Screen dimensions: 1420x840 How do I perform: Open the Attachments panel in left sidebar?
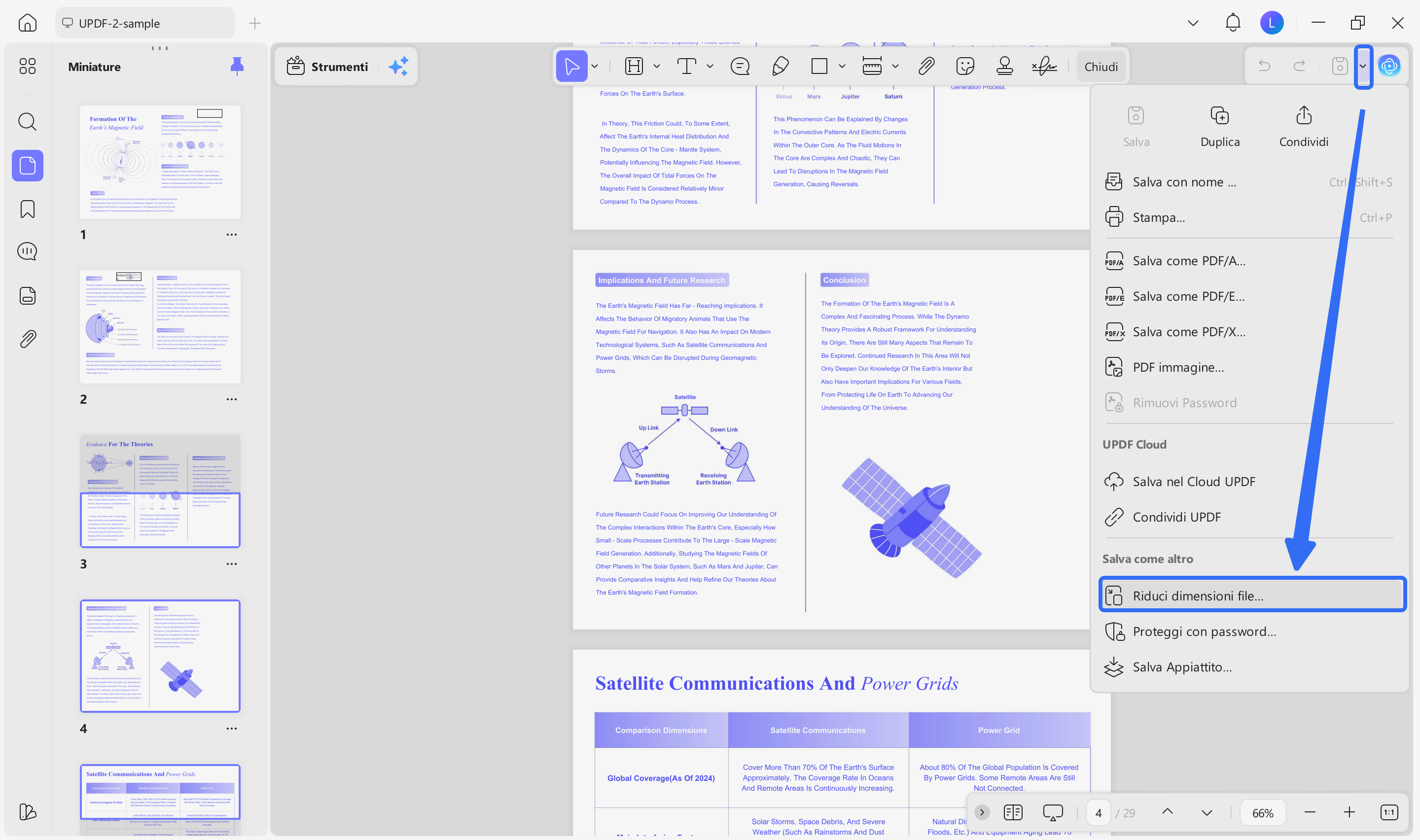point(27,339)
